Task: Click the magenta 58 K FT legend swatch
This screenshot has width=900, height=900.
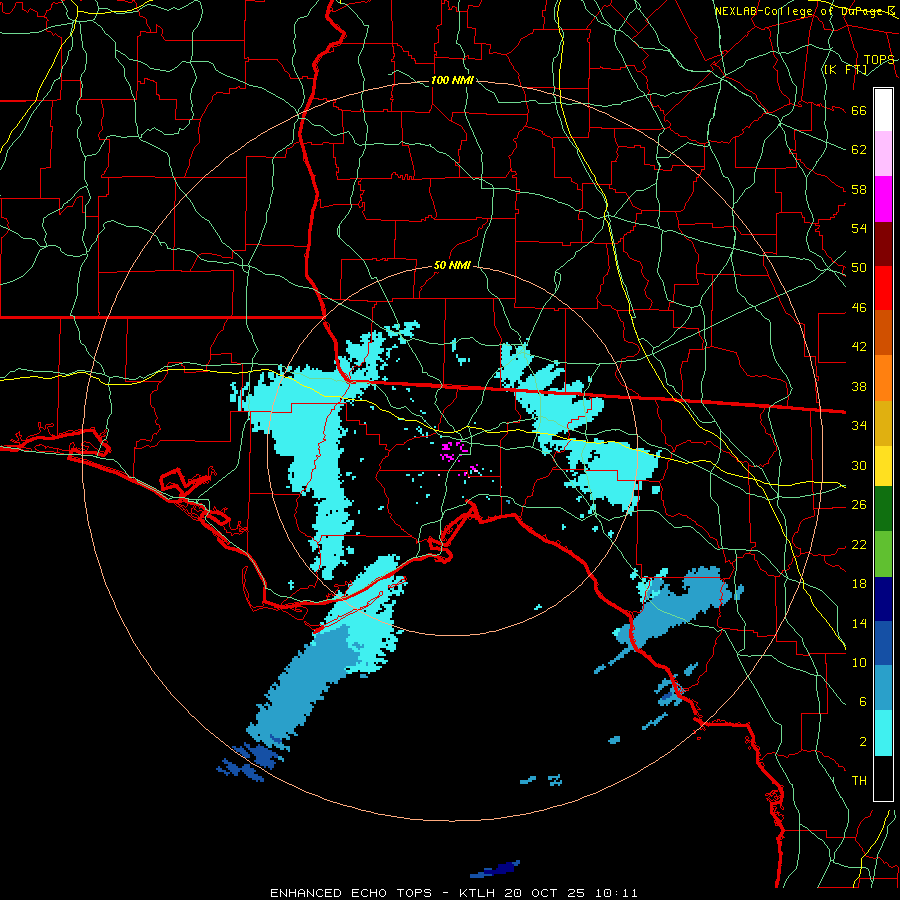Action: (x=883, y=199)
